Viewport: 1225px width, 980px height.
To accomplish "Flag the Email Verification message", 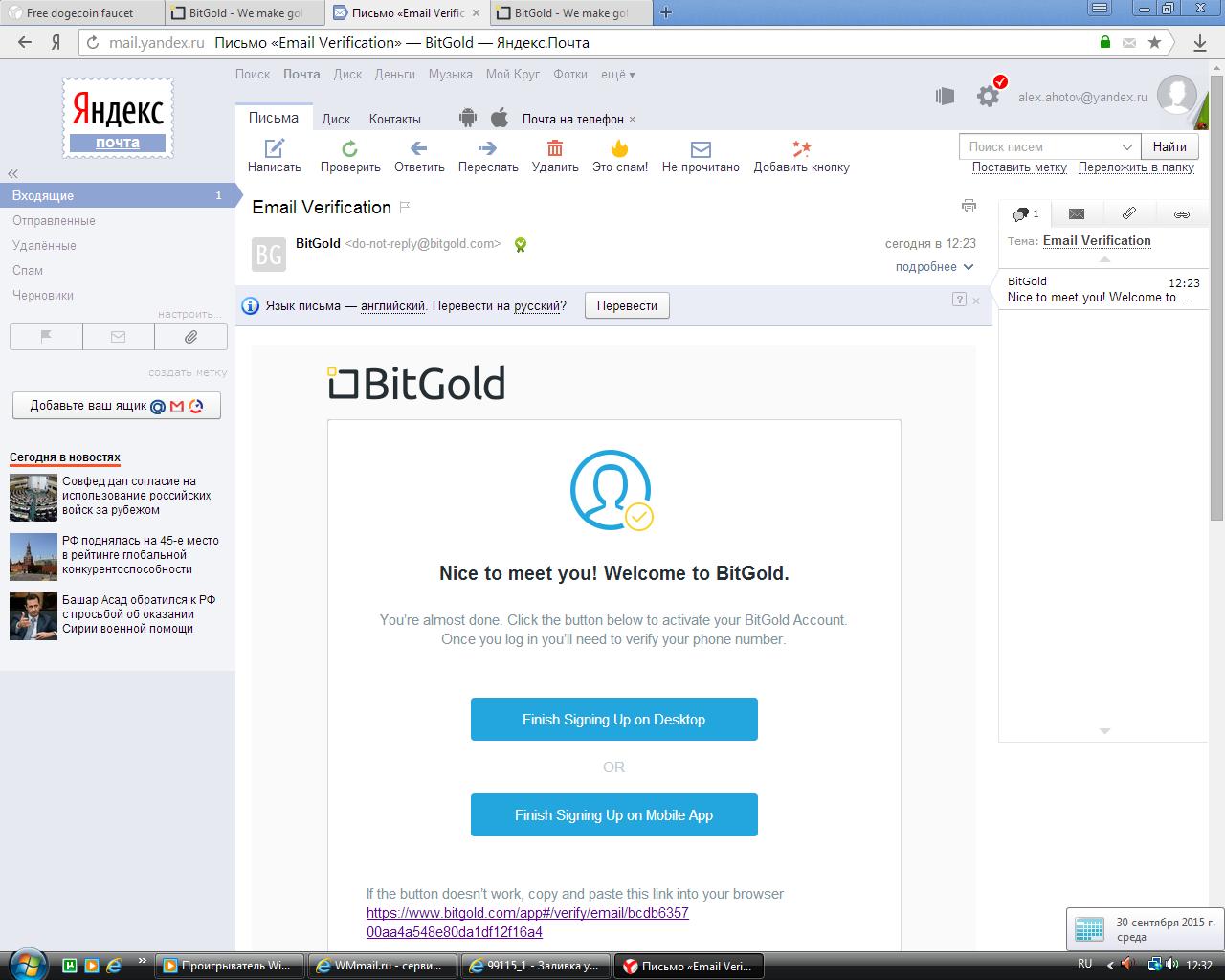I will [x=405, y=207].
